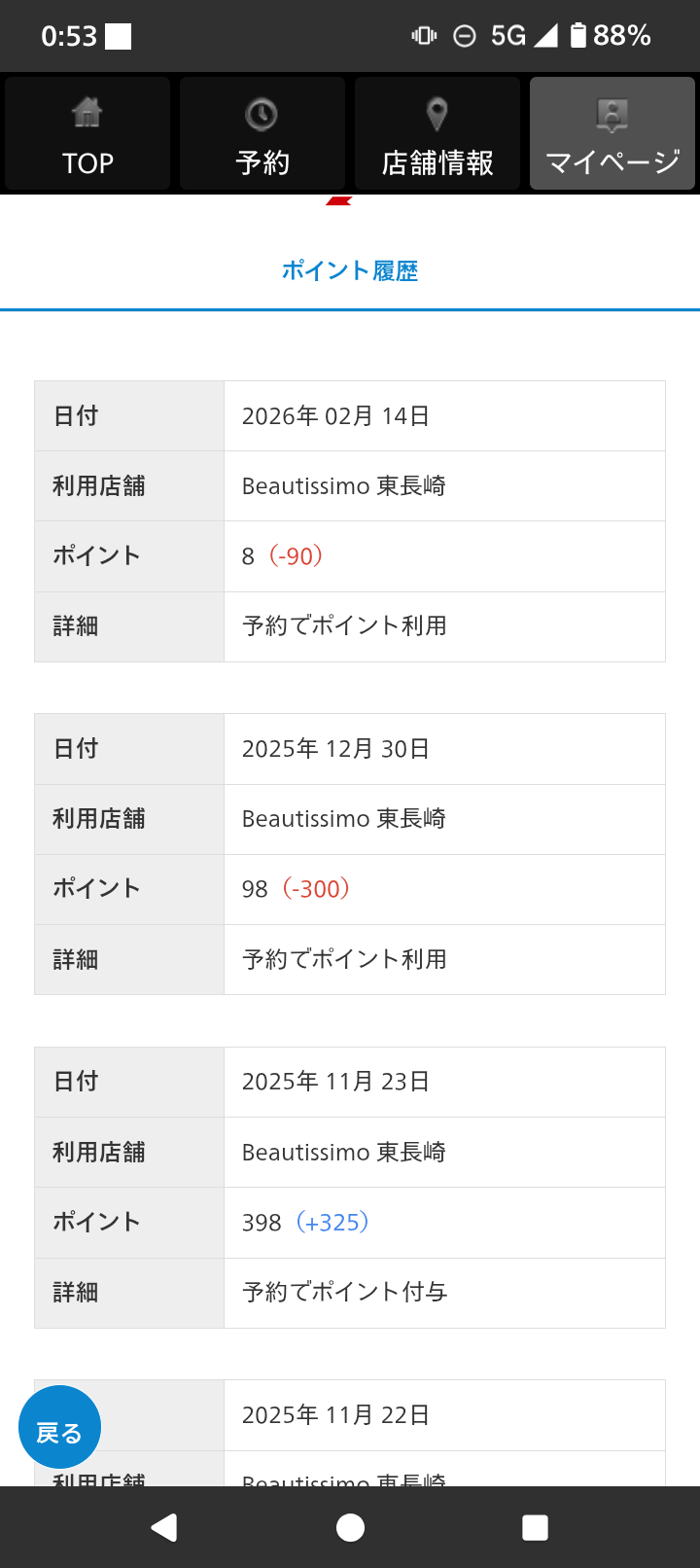
Task: Tap the 店舗情報 map pin icon
Action: tap(437, 114)
